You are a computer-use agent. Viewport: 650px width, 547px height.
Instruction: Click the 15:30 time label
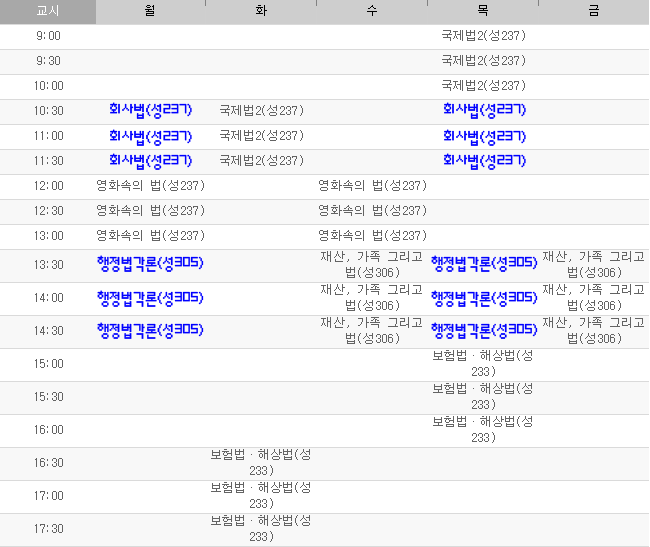pyautogui.click(x=49, y=397)
